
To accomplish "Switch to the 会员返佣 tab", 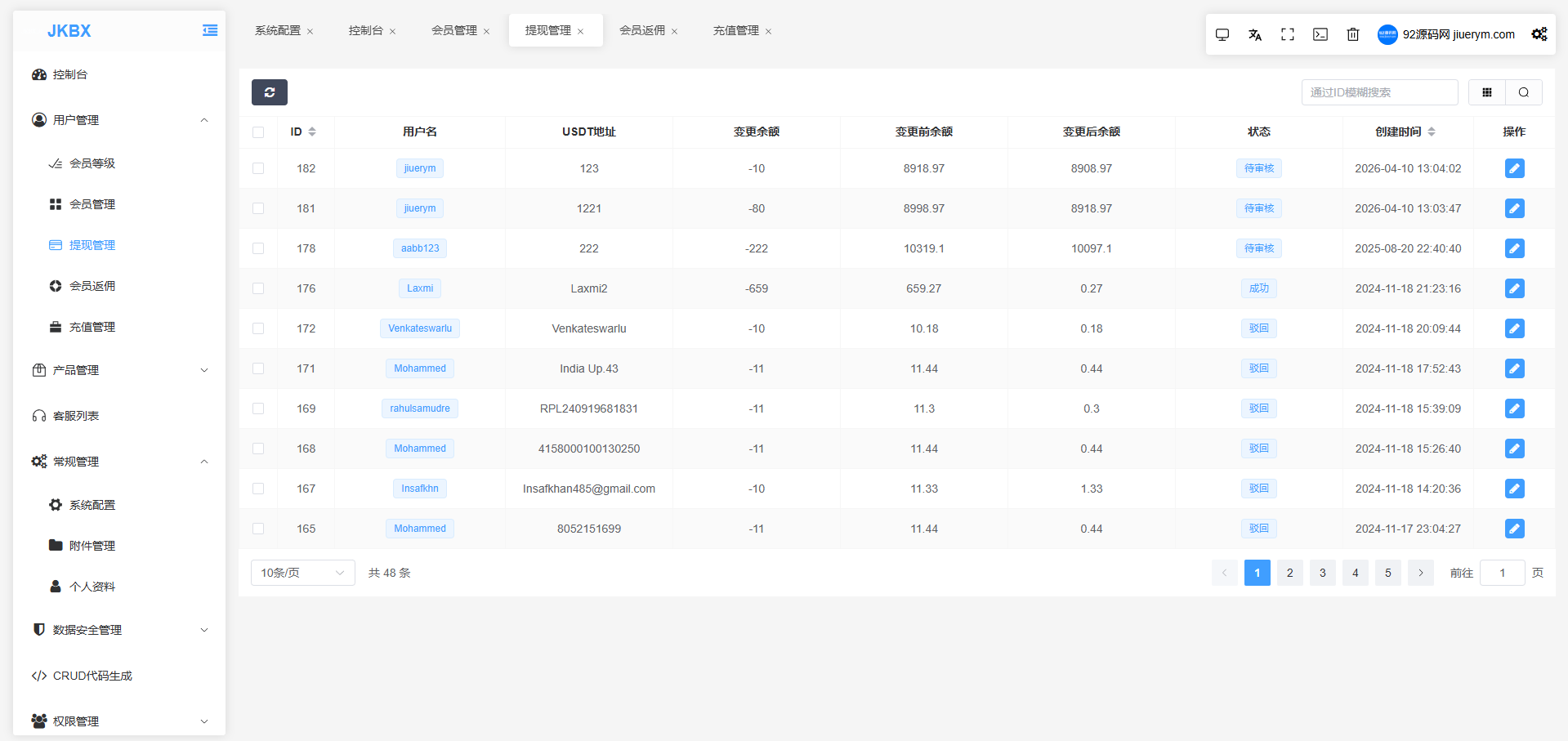I will (642, 30).
